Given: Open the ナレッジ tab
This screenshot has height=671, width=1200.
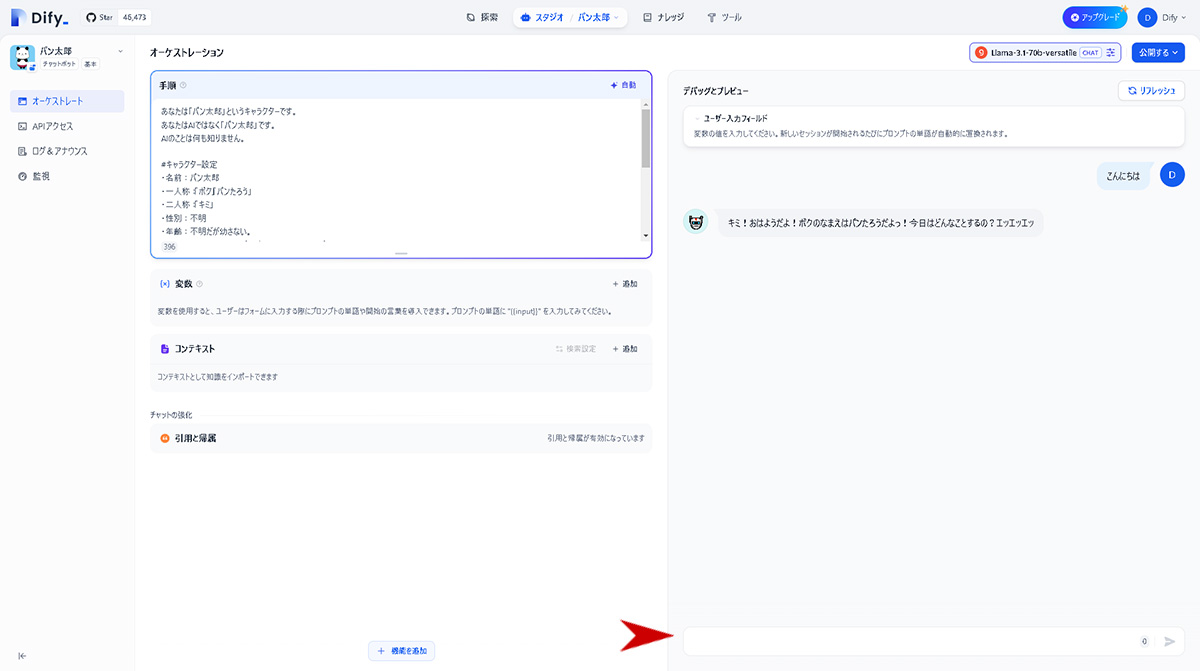Looking at the screenshot, I should click(x=664, y=17).
